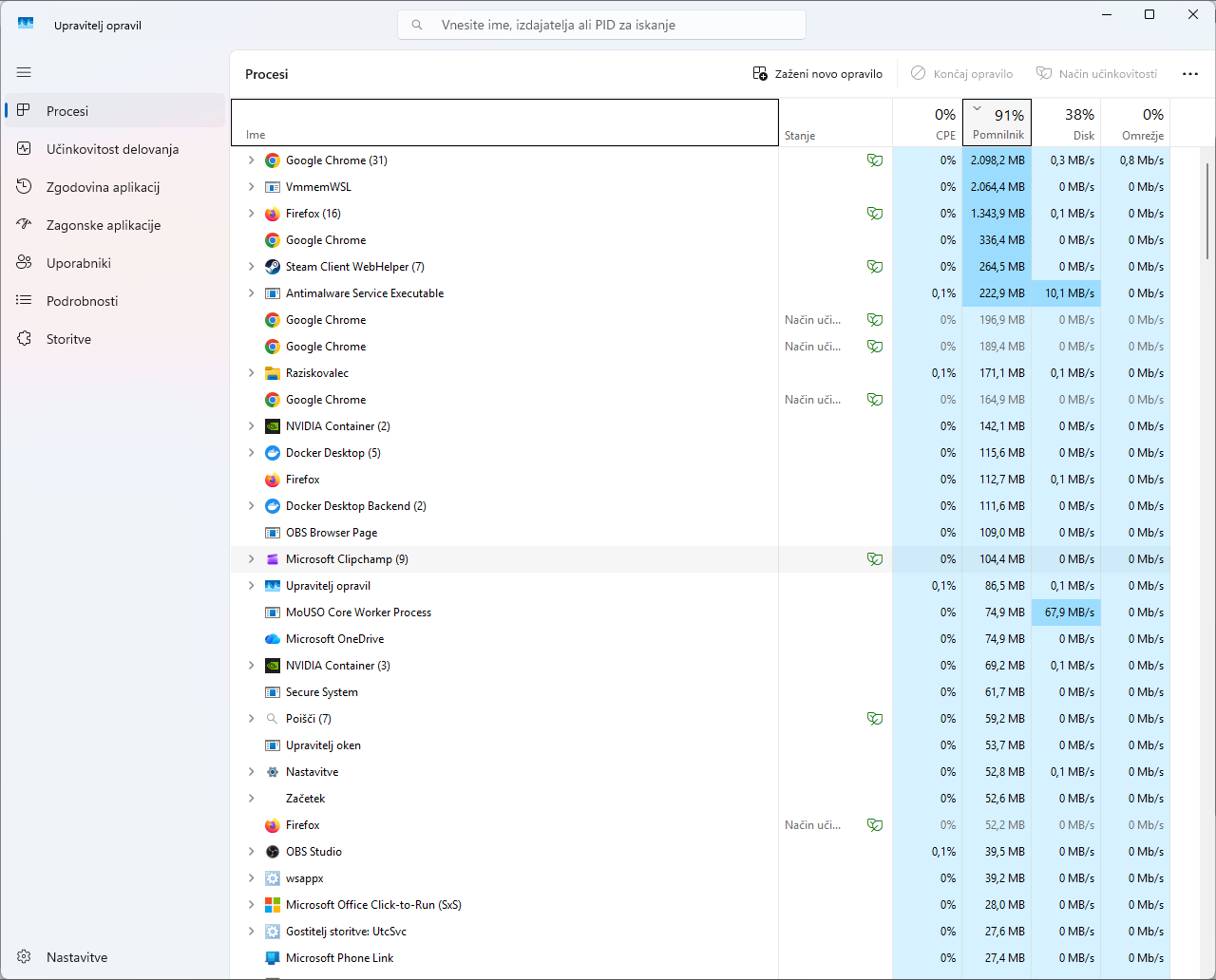Click the Upravitelj opravil process icon
This screenshot has height=980, width=1216.
pos(273,586)
